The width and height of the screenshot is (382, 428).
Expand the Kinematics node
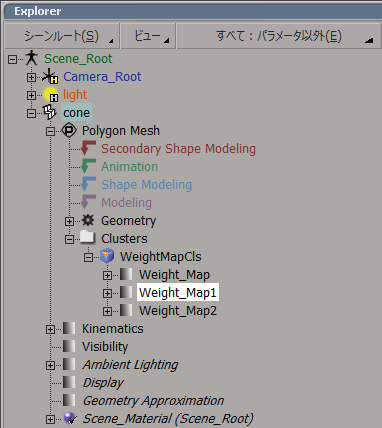50,330
